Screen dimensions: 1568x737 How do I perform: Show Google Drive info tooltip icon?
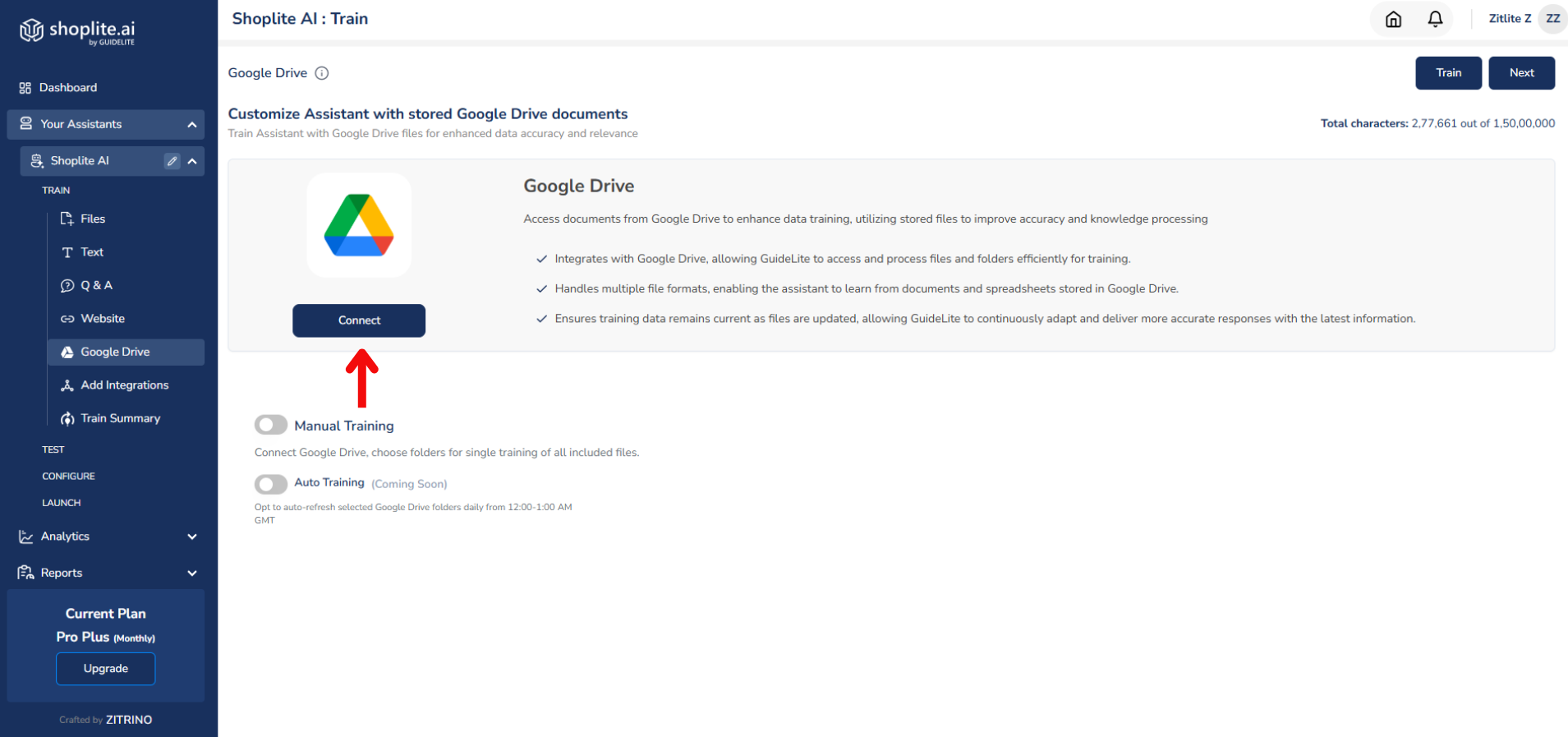(x=322, y=73)
